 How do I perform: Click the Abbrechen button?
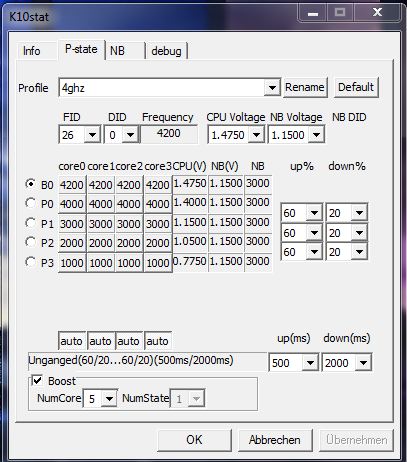click(275, 440)
